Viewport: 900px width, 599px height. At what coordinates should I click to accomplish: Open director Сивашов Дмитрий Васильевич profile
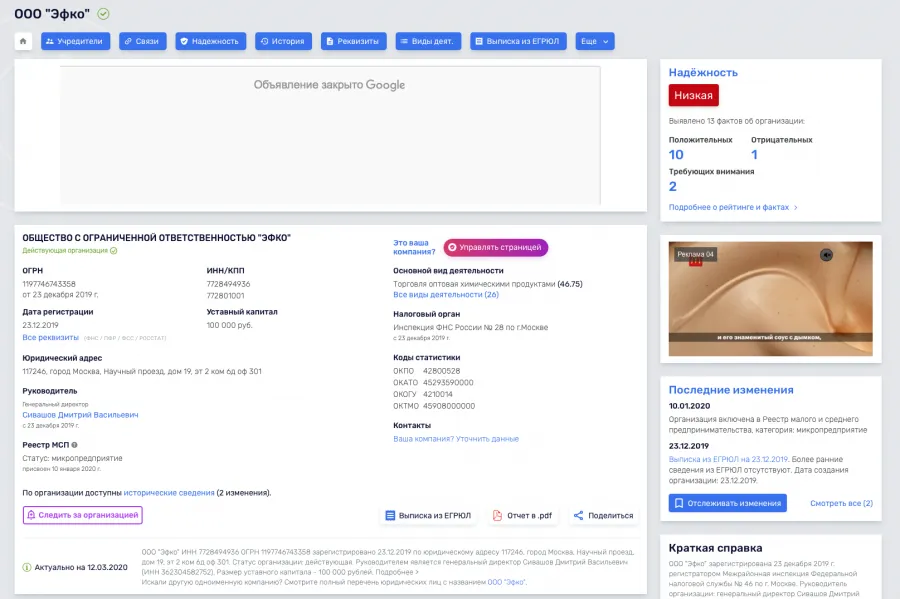pyautogui.click(x=80, y=415)
